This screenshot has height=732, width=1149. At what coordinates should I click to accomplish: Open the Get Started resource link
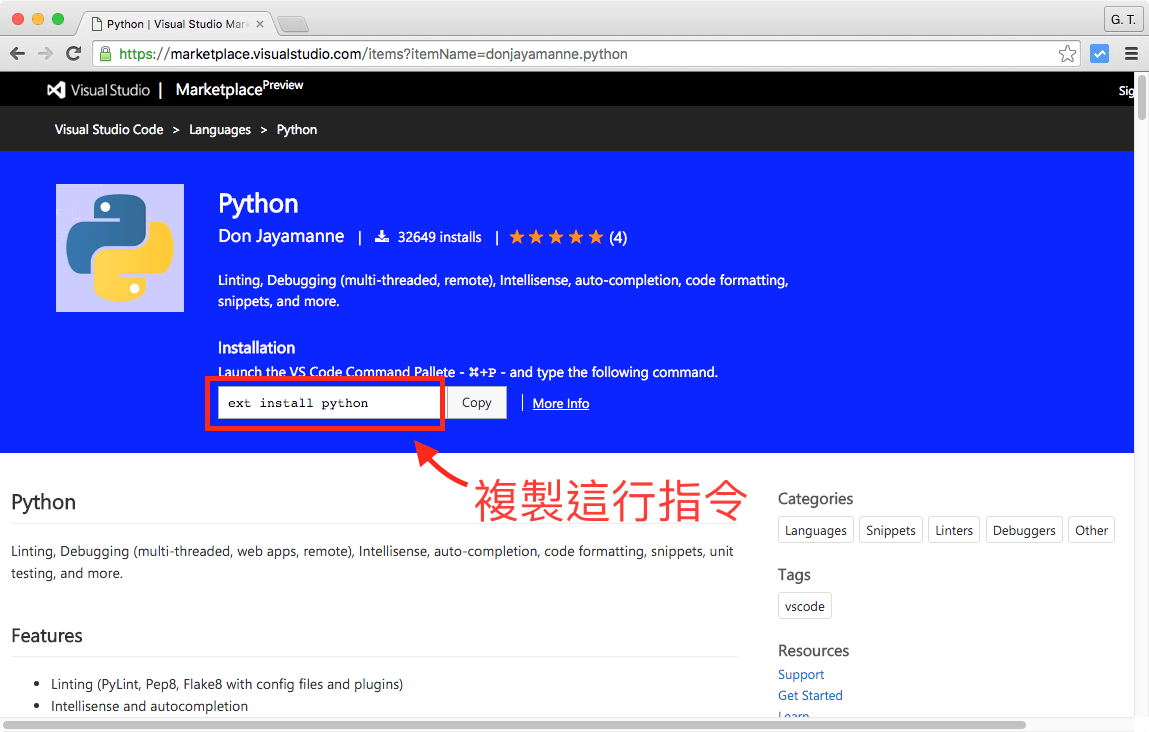coord(810,695)
